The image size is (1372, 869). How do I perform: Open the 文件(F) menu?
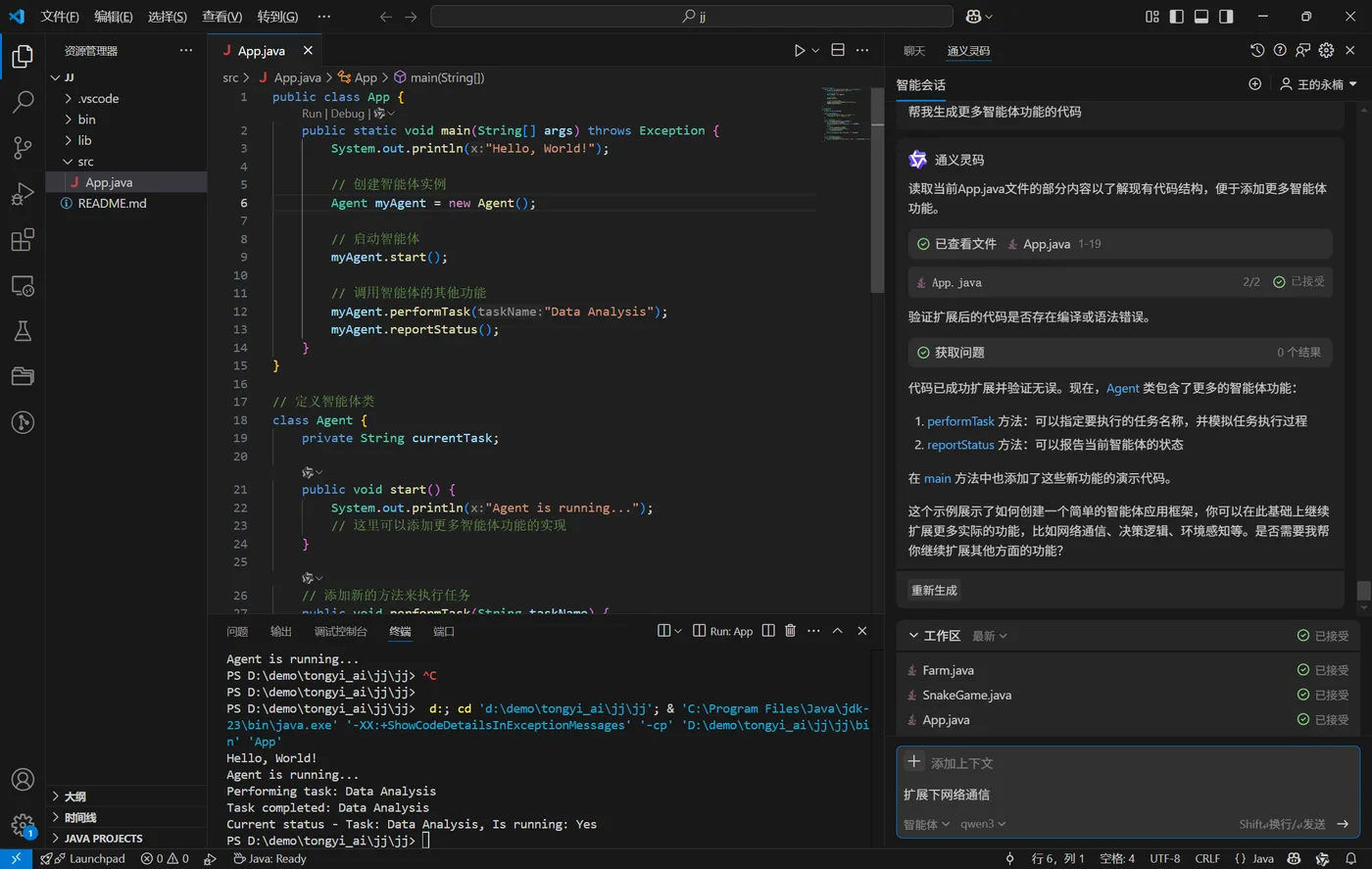pos(60,17)
